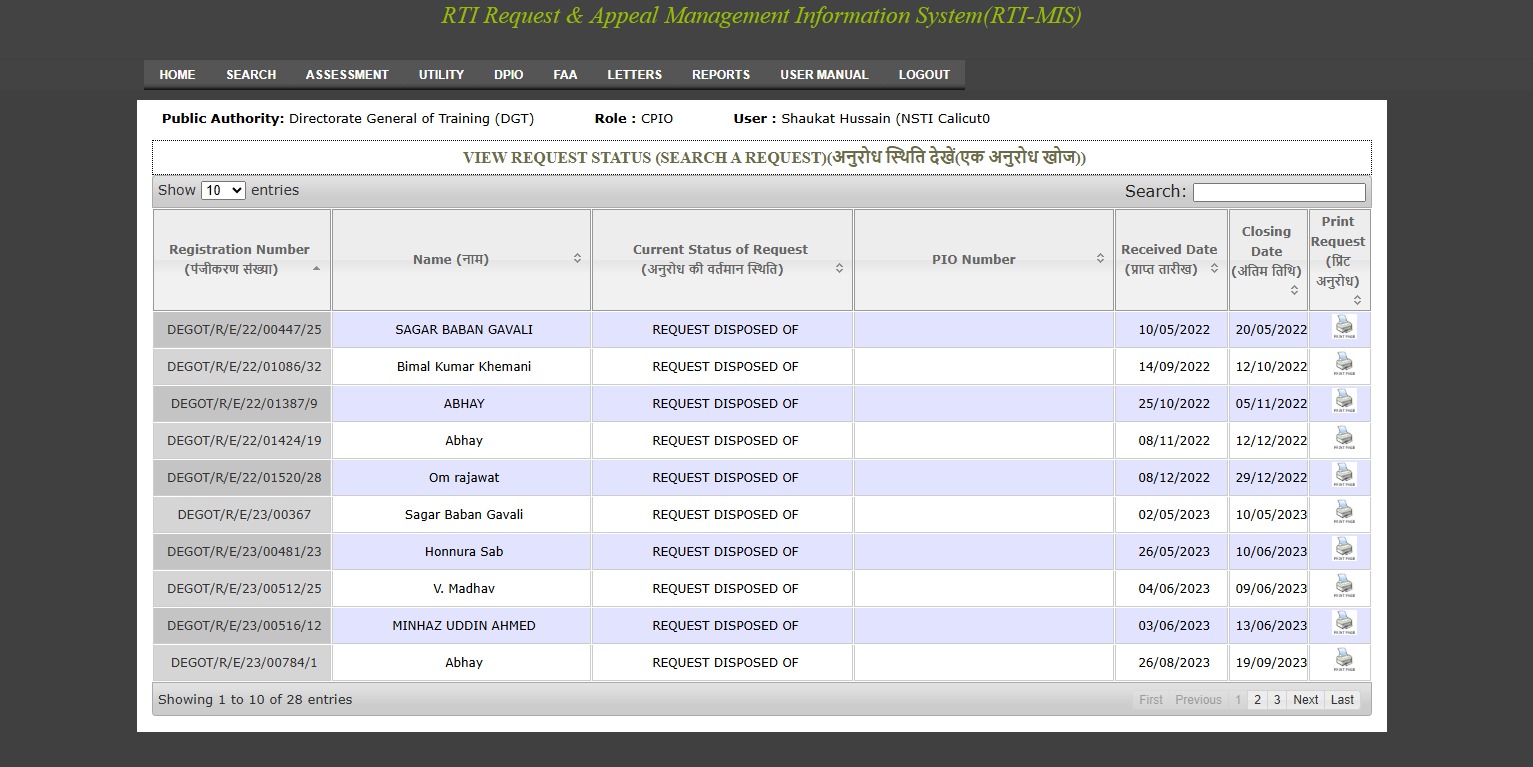
Task: Sort by Registration Number column
Action: [241, 259]
